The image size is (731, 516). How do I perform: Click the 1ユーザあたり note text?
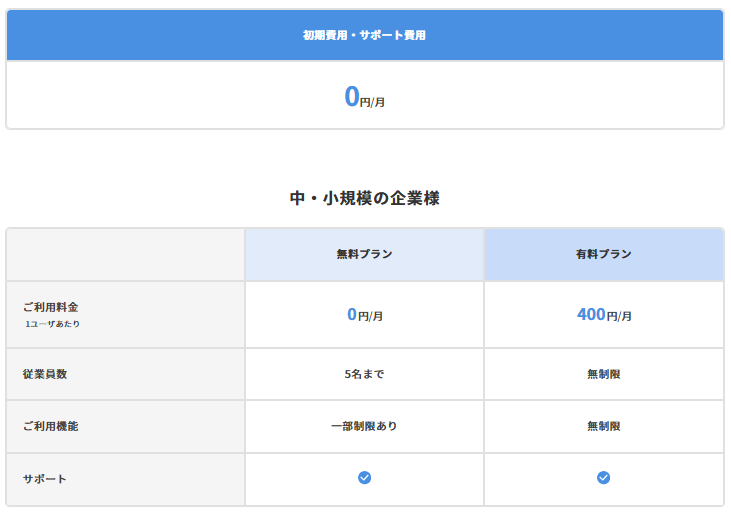click(52, 324)
